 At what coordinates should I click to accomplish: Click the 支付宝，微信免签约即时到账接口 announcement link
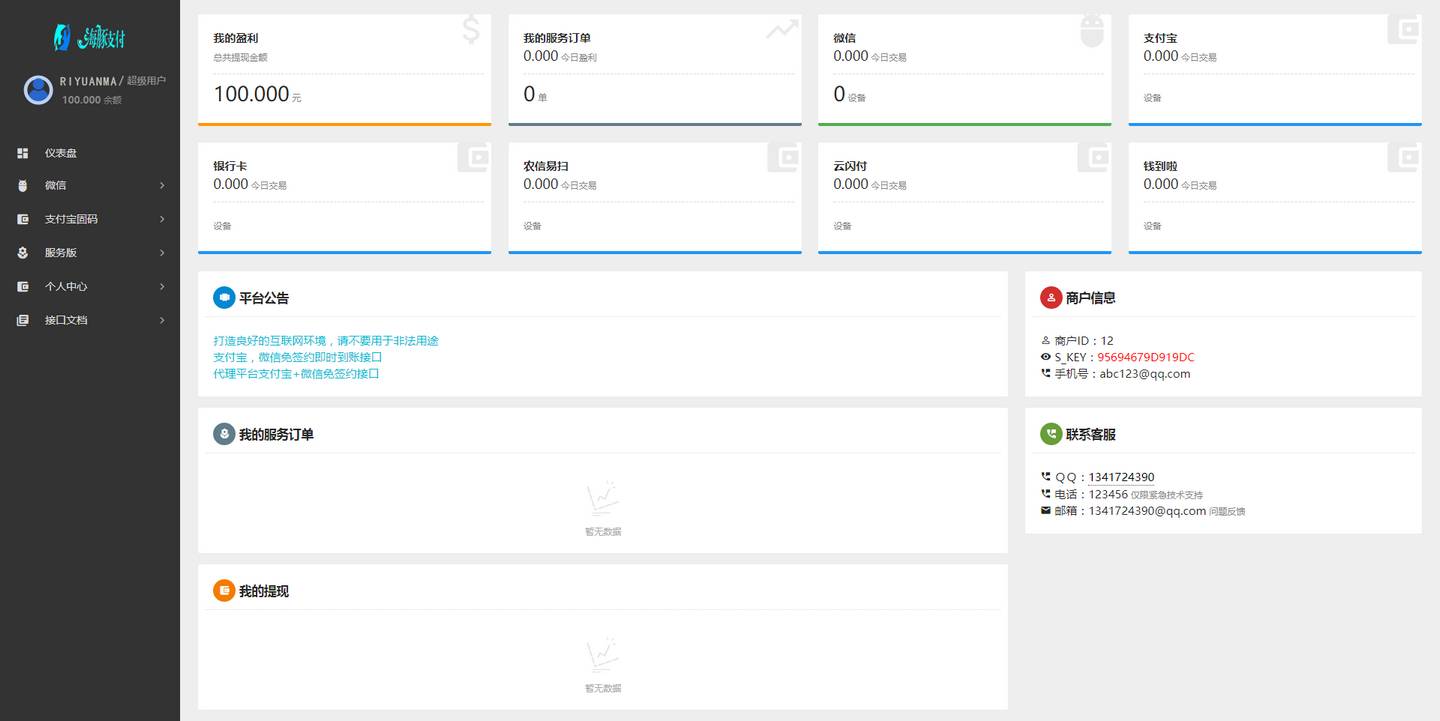(x=298, y=357)
